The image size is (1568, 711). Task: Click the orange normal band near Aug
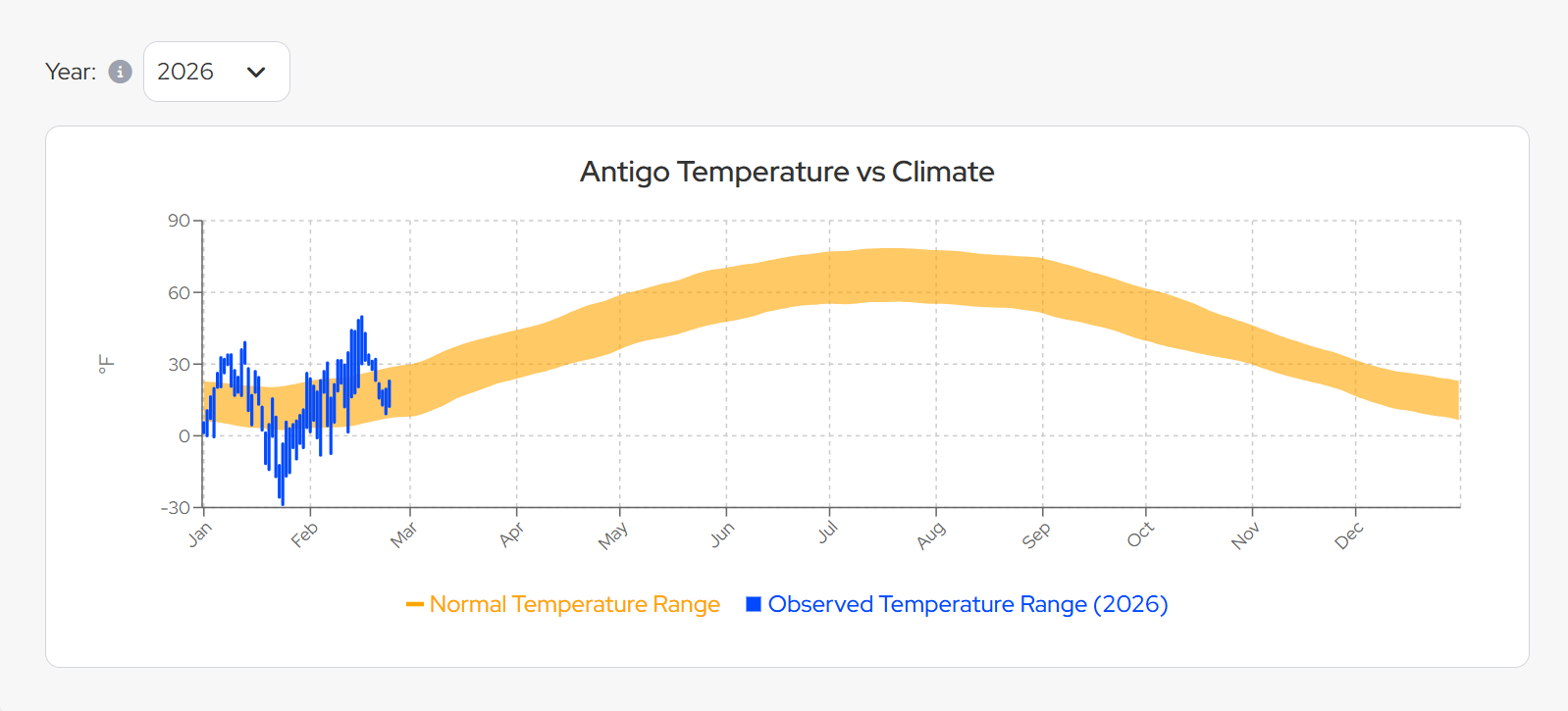click(935, 277)
